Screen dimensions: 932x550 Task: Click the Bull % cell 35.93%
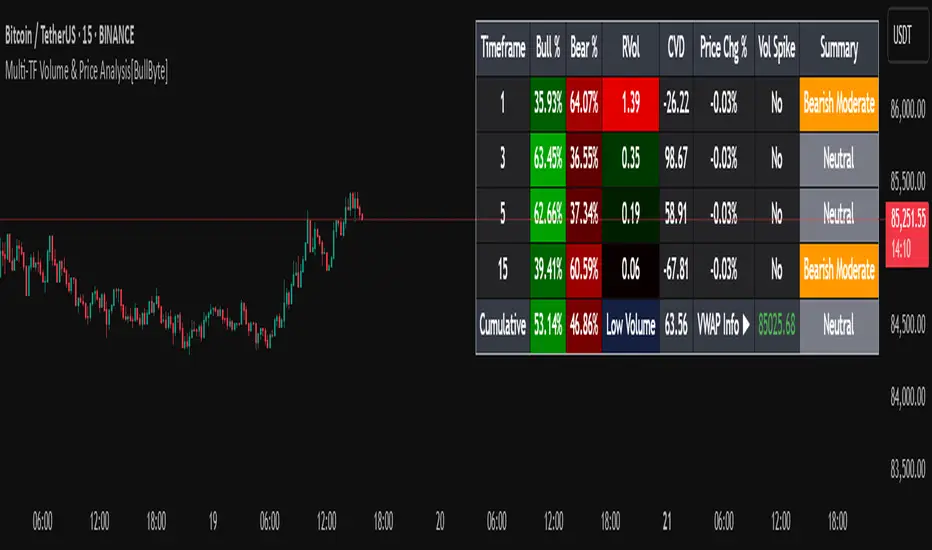tap(547, 104)
